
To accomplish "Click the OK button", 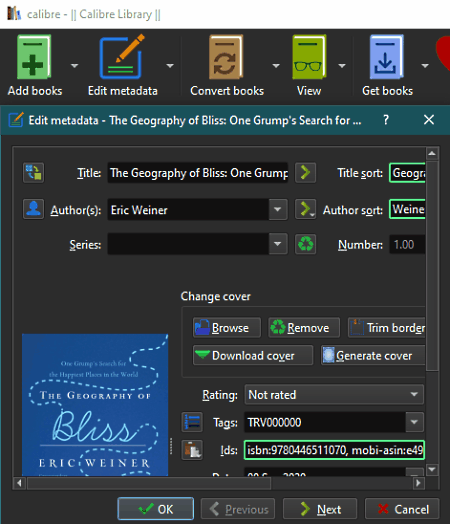I will [156, 509].
